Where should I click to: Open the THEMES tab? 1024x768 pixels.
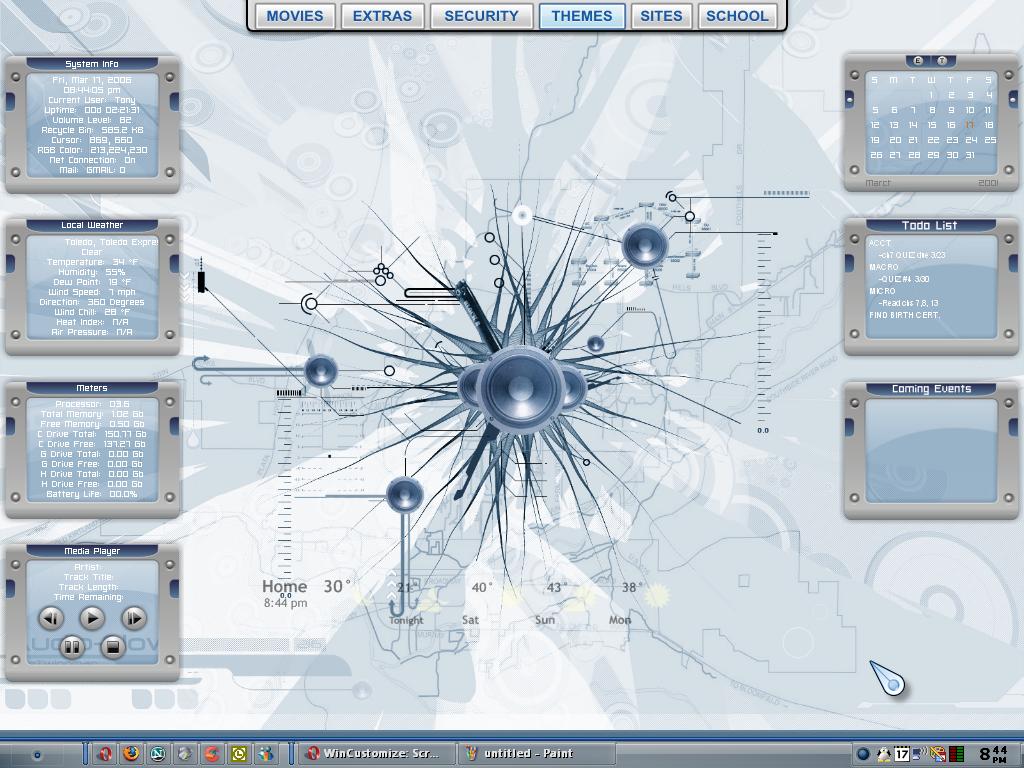582,16
